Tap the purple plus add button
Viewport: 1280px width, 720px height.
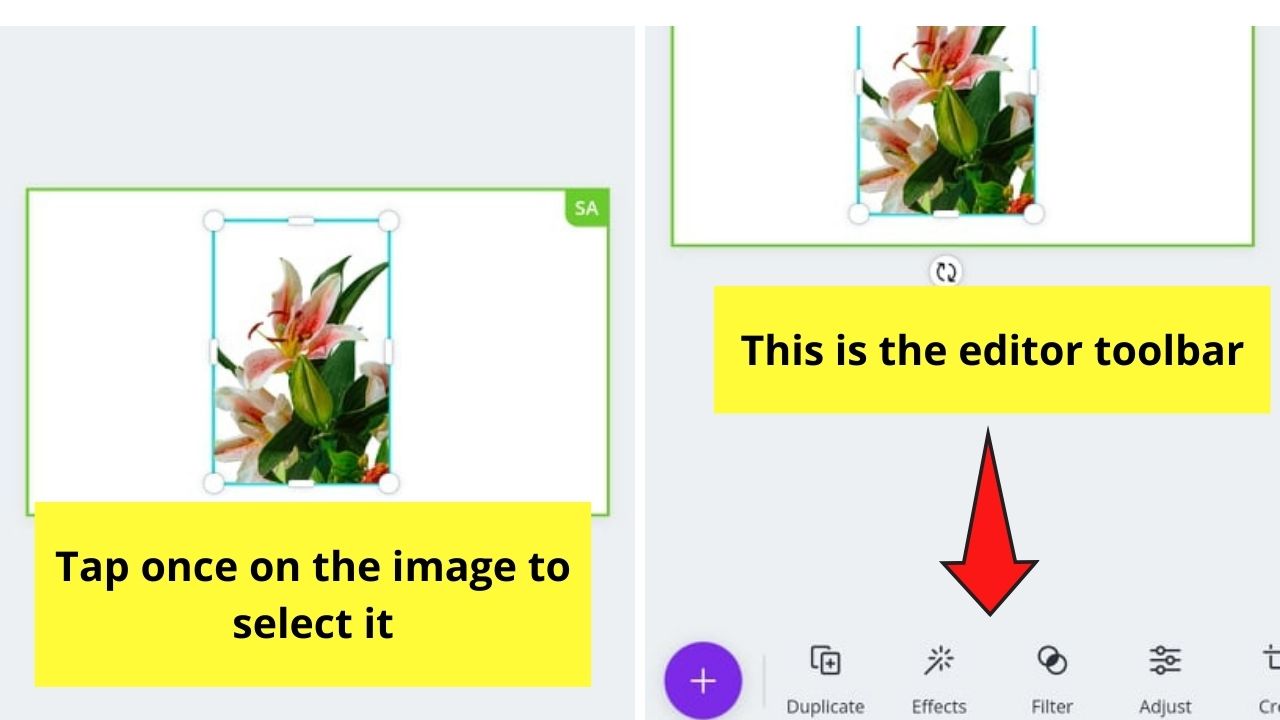point(703,681)
